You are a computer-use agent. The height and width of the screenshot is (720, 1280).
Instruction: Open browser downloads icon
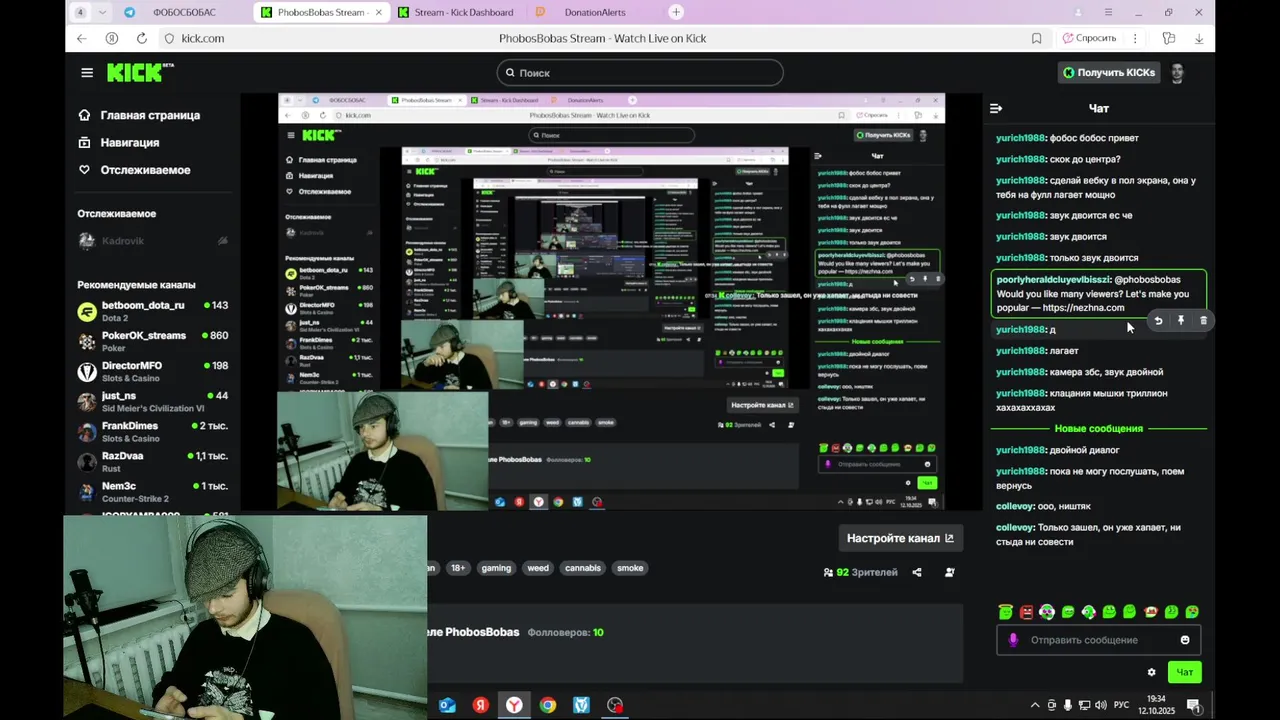click(1199, 38)
